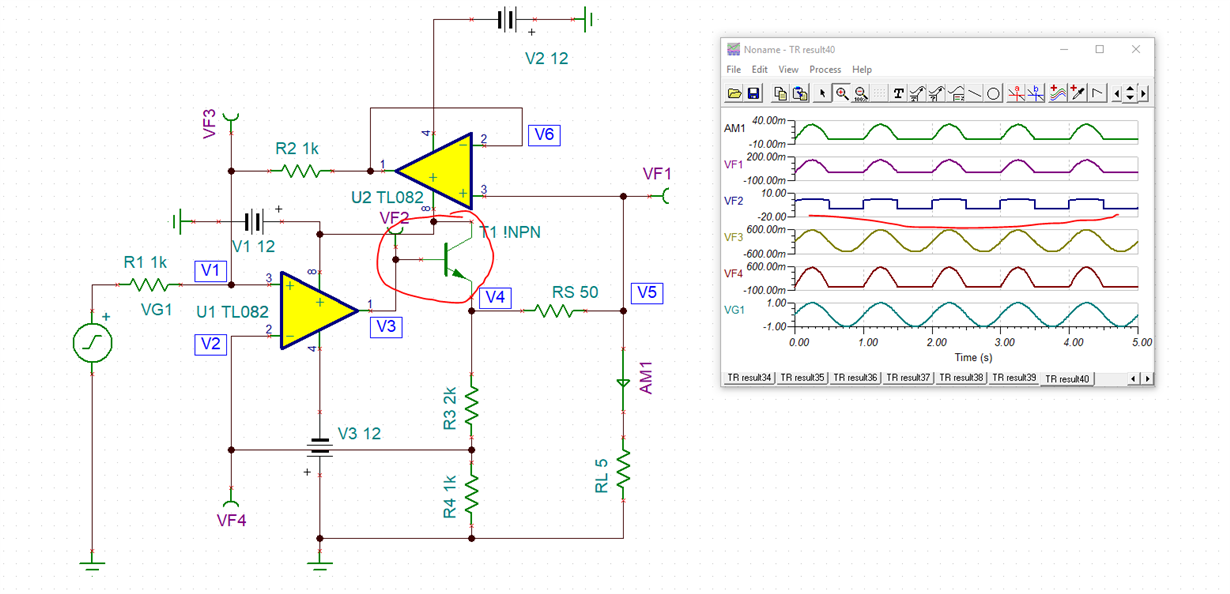Viewport: 1230px width, 594px height.
Task: Switch to the TR result36 tab
Action: [x=855, y=378]
